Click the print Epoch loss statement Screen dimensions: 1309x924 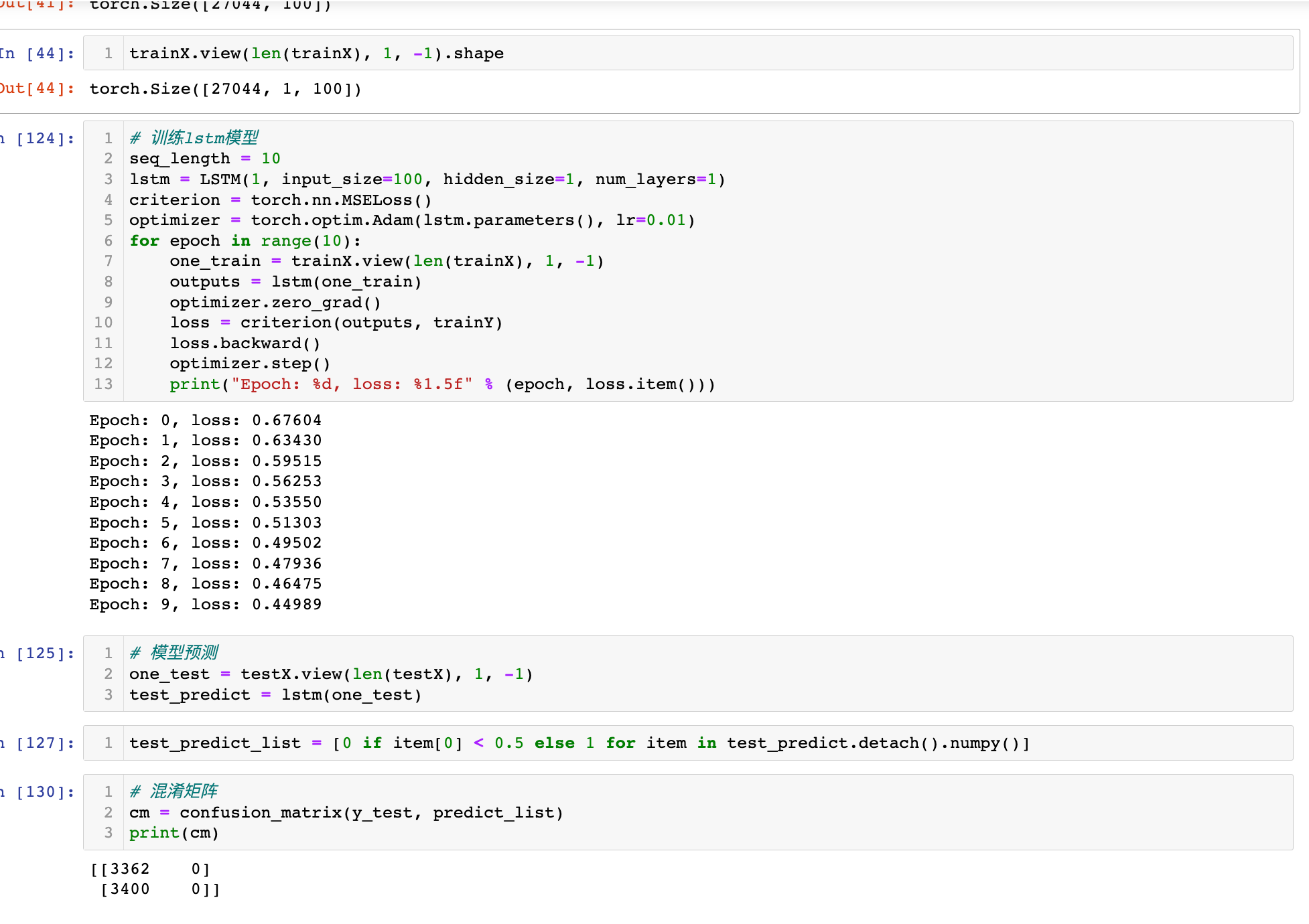(x=442, y=384)
